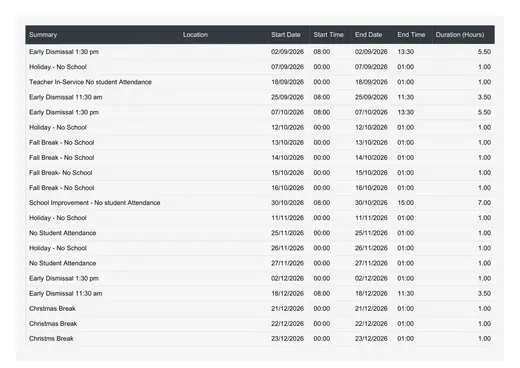The width and height of the screenshot is (520, 368).
Task: Click the Summary column header
Action: pos(43,35)
